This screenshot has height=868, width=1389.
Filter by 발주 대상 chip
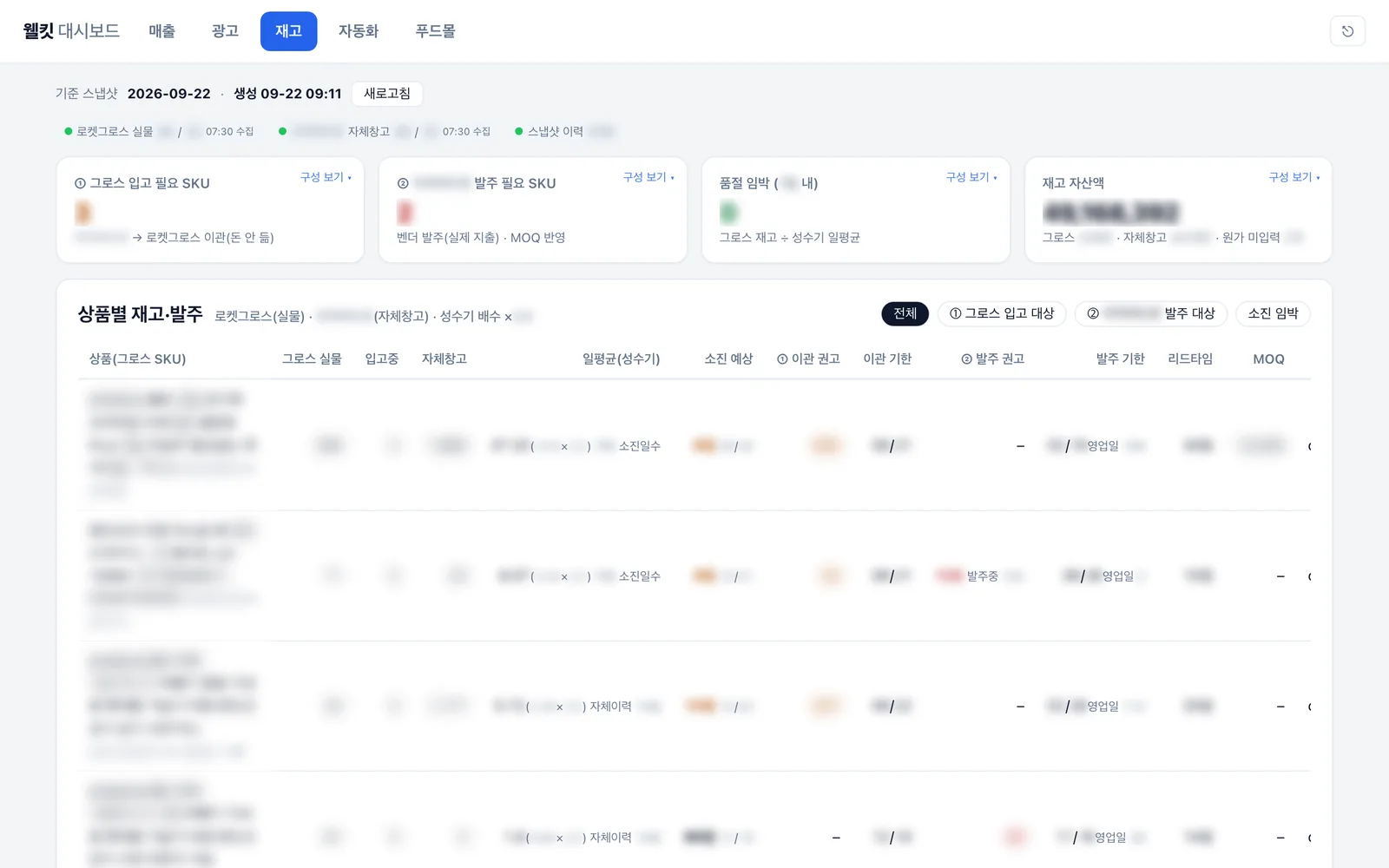tap(1151, 313)
